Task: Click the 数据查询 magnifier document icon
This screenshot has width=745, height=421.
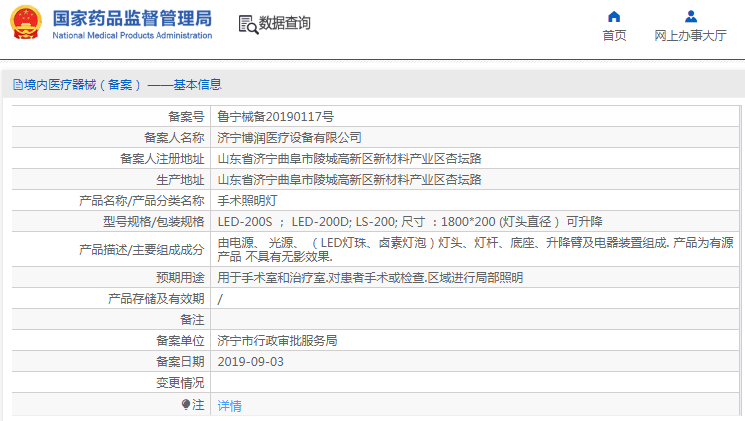Action: (248, 24)
